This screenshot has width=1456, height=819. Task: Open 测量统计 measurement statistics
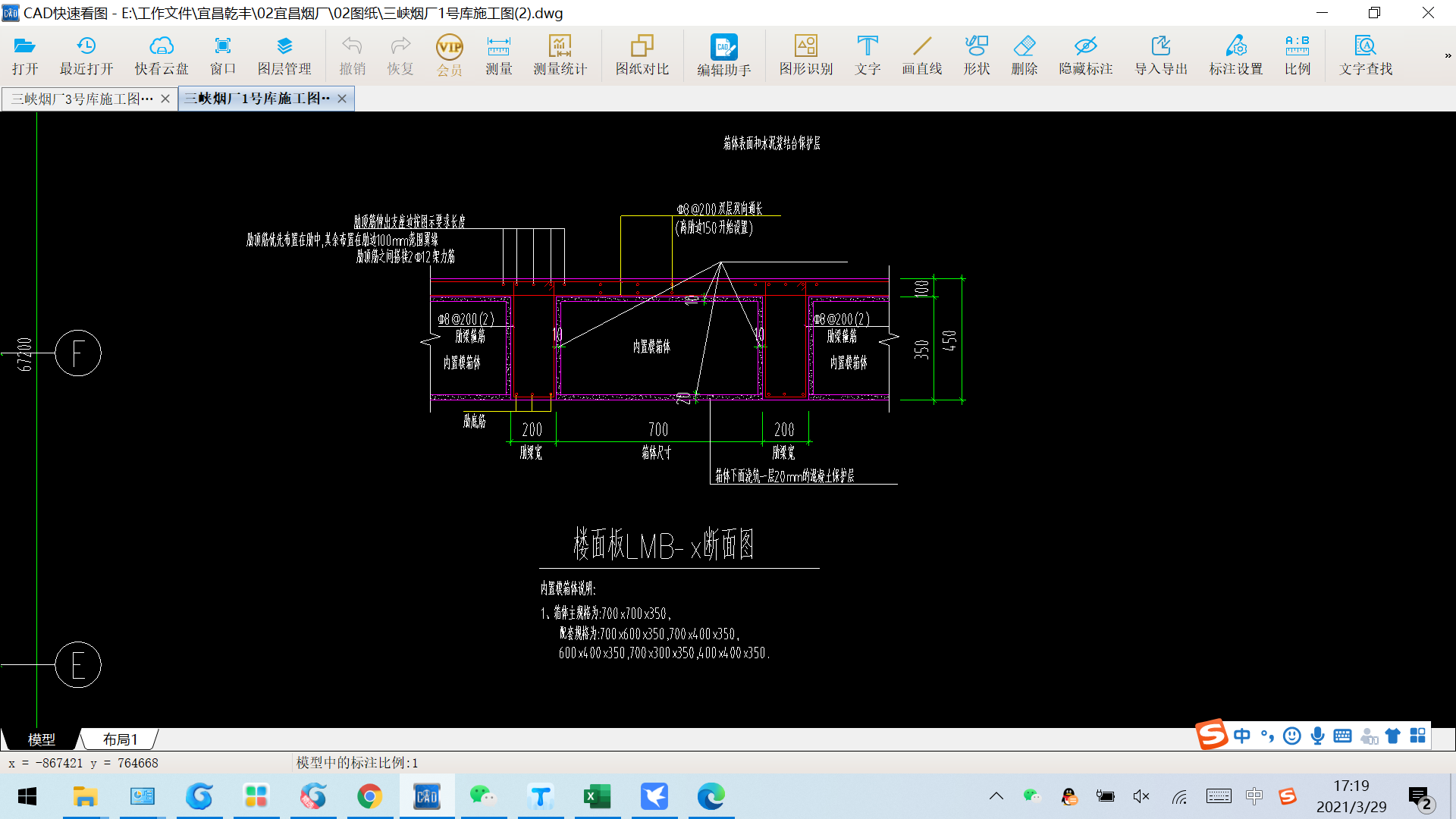(x=560, y=56)
